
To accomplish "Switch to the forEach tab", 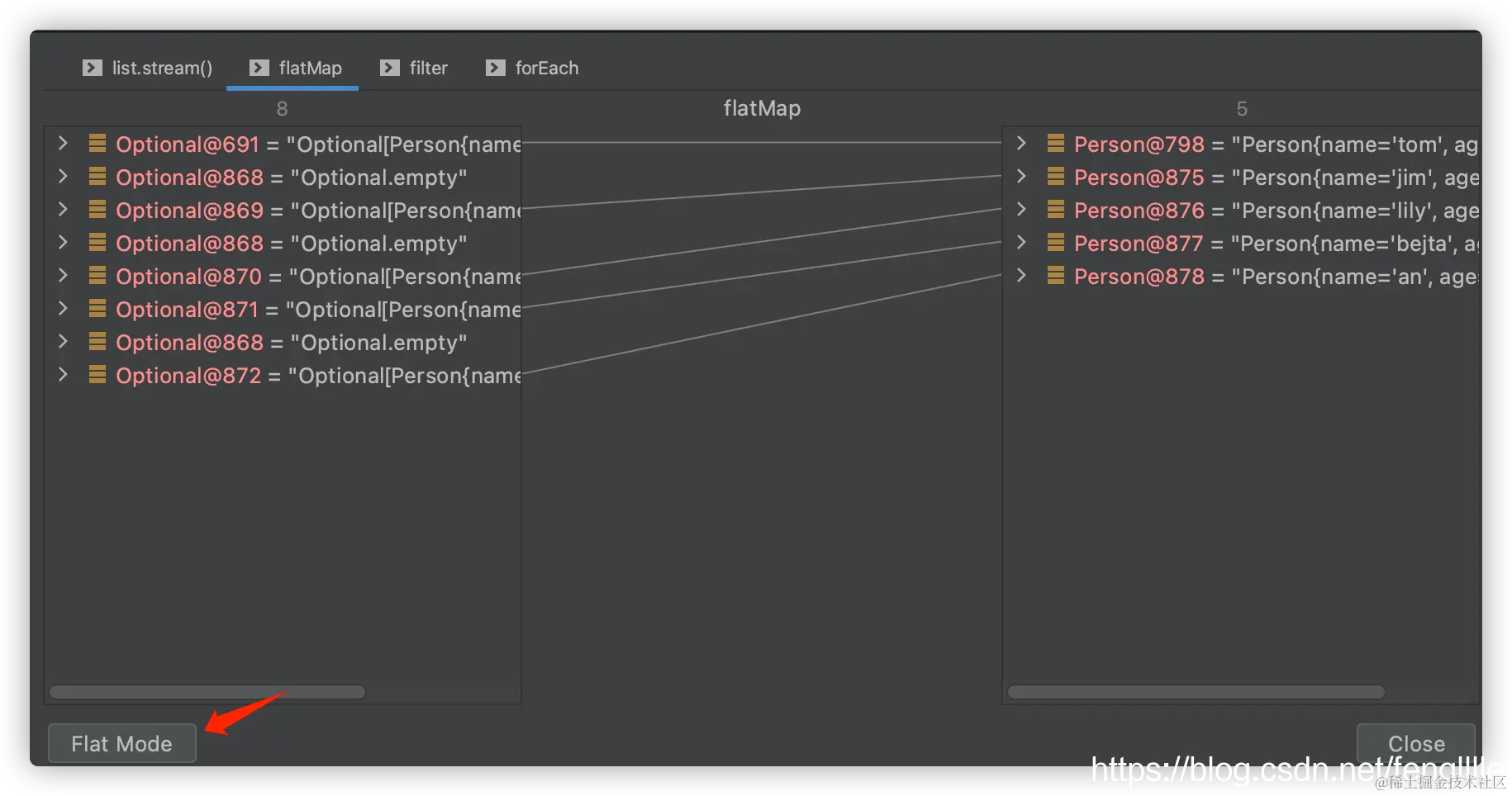I will 546,68.
